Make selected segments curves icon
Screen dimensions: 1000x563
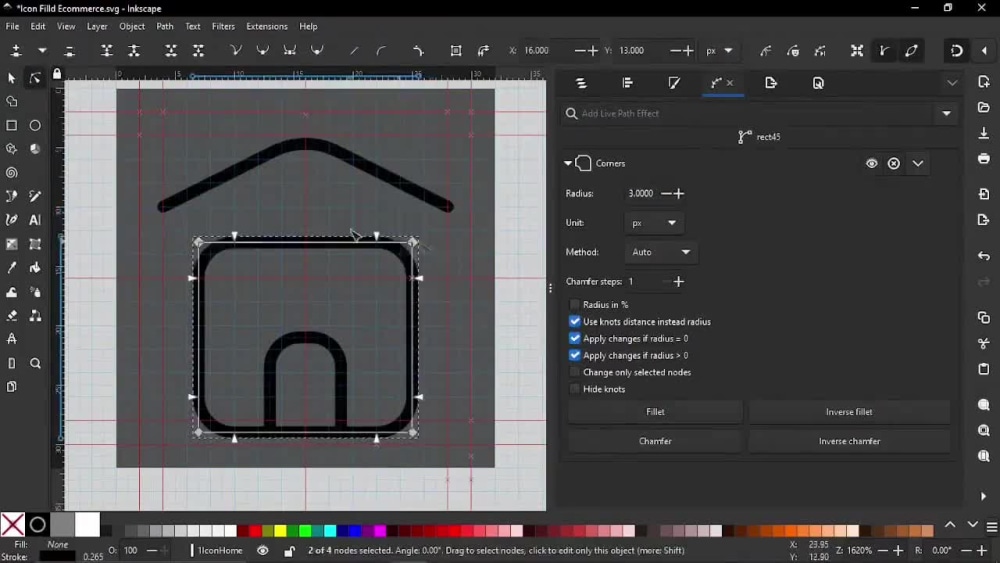381,50
